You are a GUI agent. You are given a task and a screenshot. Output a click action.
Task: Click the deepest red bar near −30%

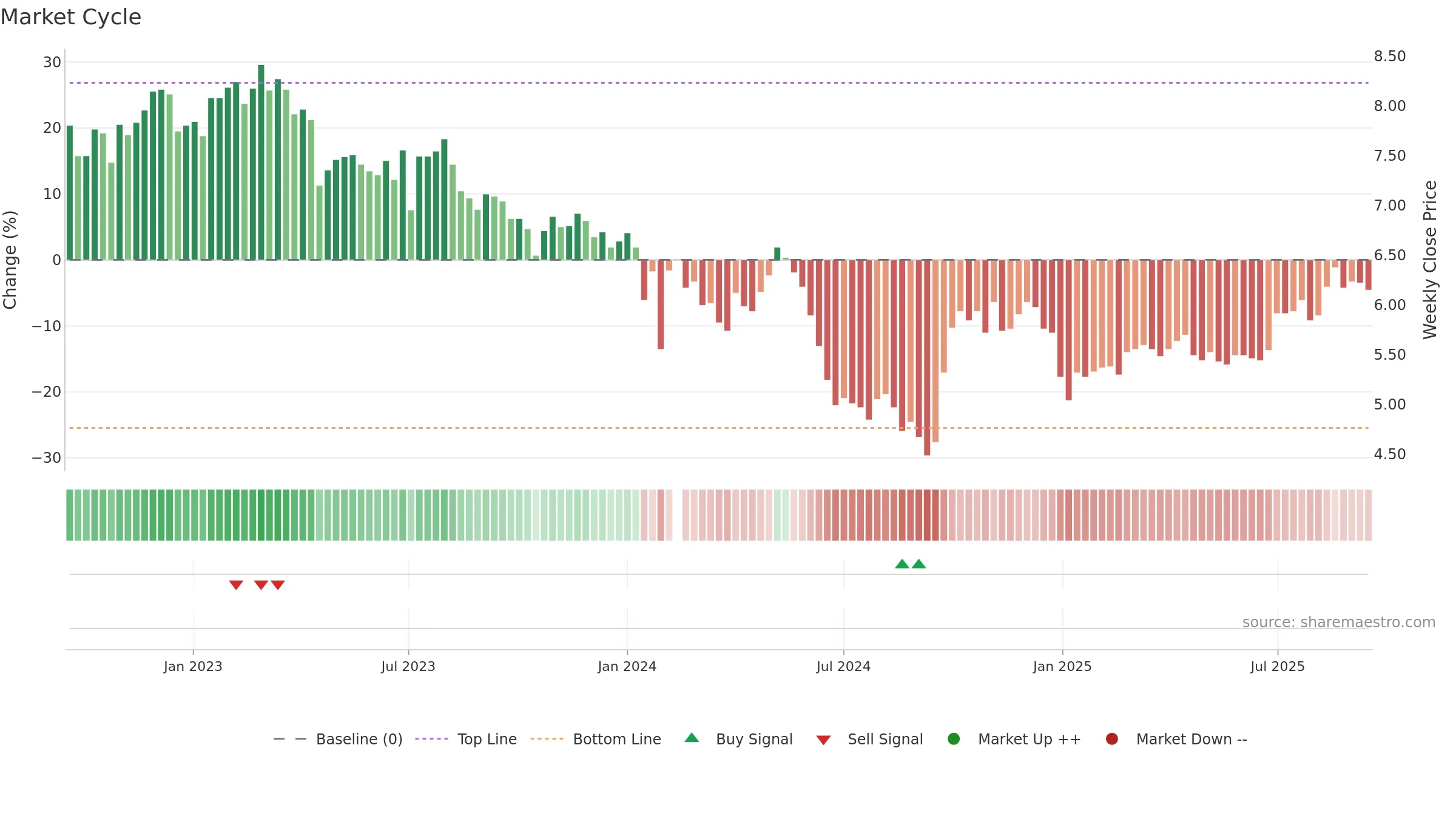click(927, 358)
